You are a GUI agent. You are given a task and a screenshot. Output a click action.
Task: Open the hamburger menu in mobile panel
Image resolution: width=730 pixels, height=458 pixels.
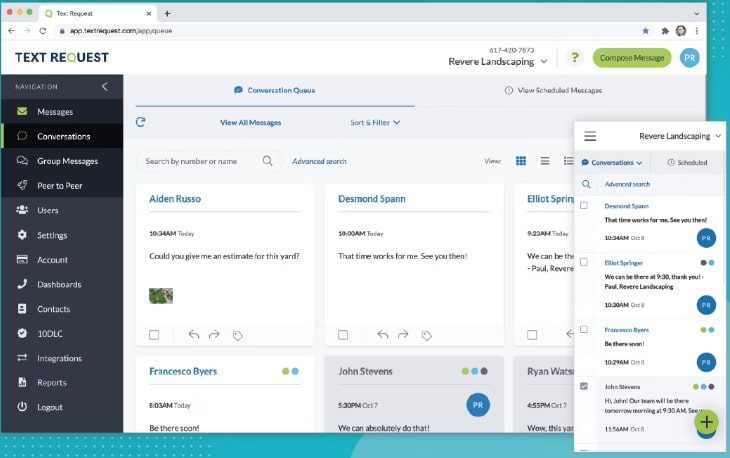click(x=590, y=136)
